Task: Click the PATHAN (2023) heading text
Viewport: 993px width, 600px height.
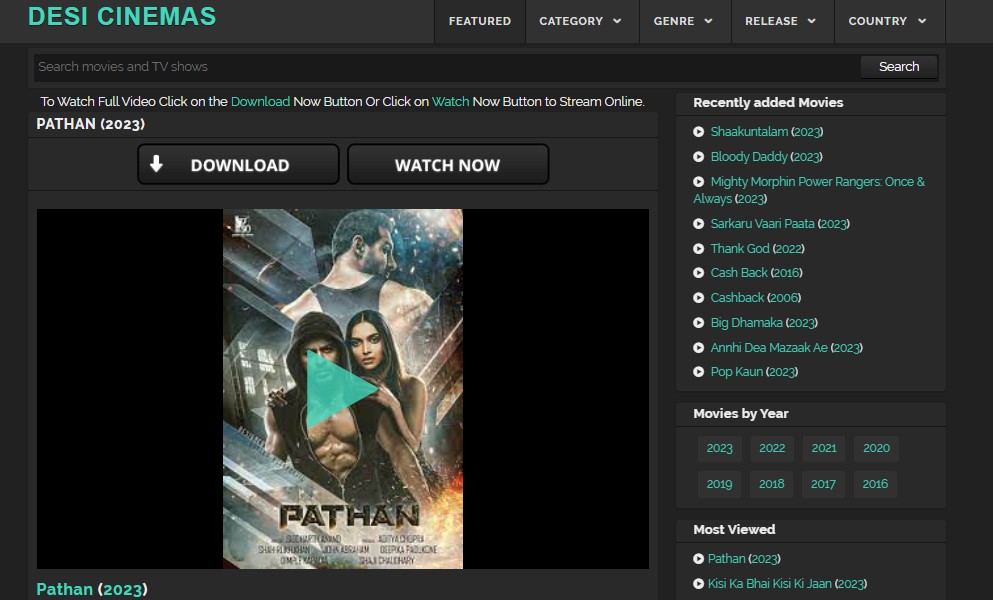Action: pos(91,124)
